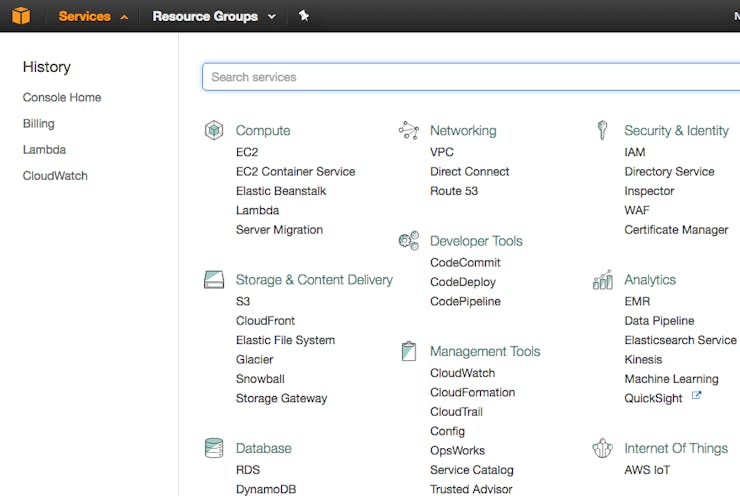Click the Developer Tools gears icon
The height and width of the screenshot is (496, 740).
coord(409,241)
